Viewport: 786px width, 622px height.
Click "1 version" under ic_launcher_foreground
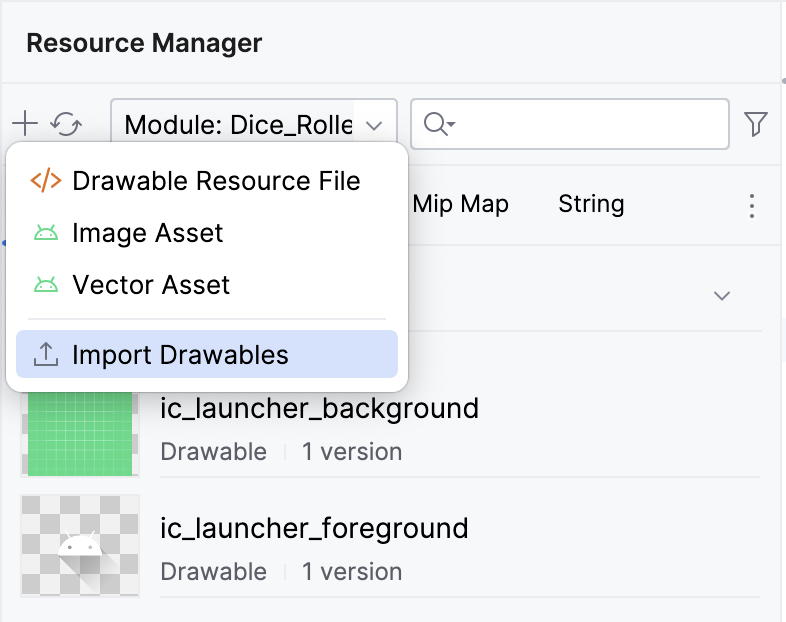click(x=352, y=572)
